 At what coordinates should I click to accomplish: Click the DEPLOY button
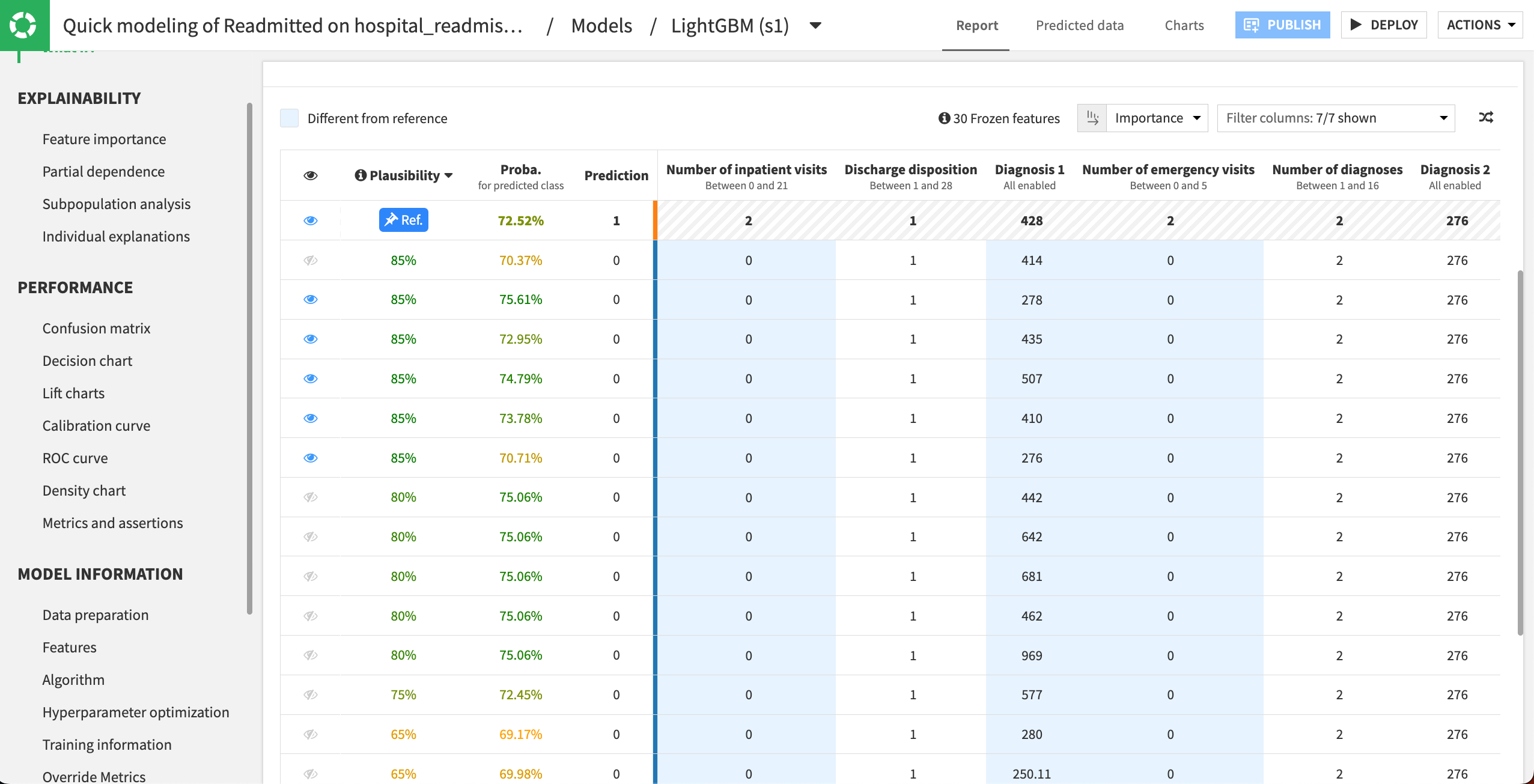coord(1383,25)
